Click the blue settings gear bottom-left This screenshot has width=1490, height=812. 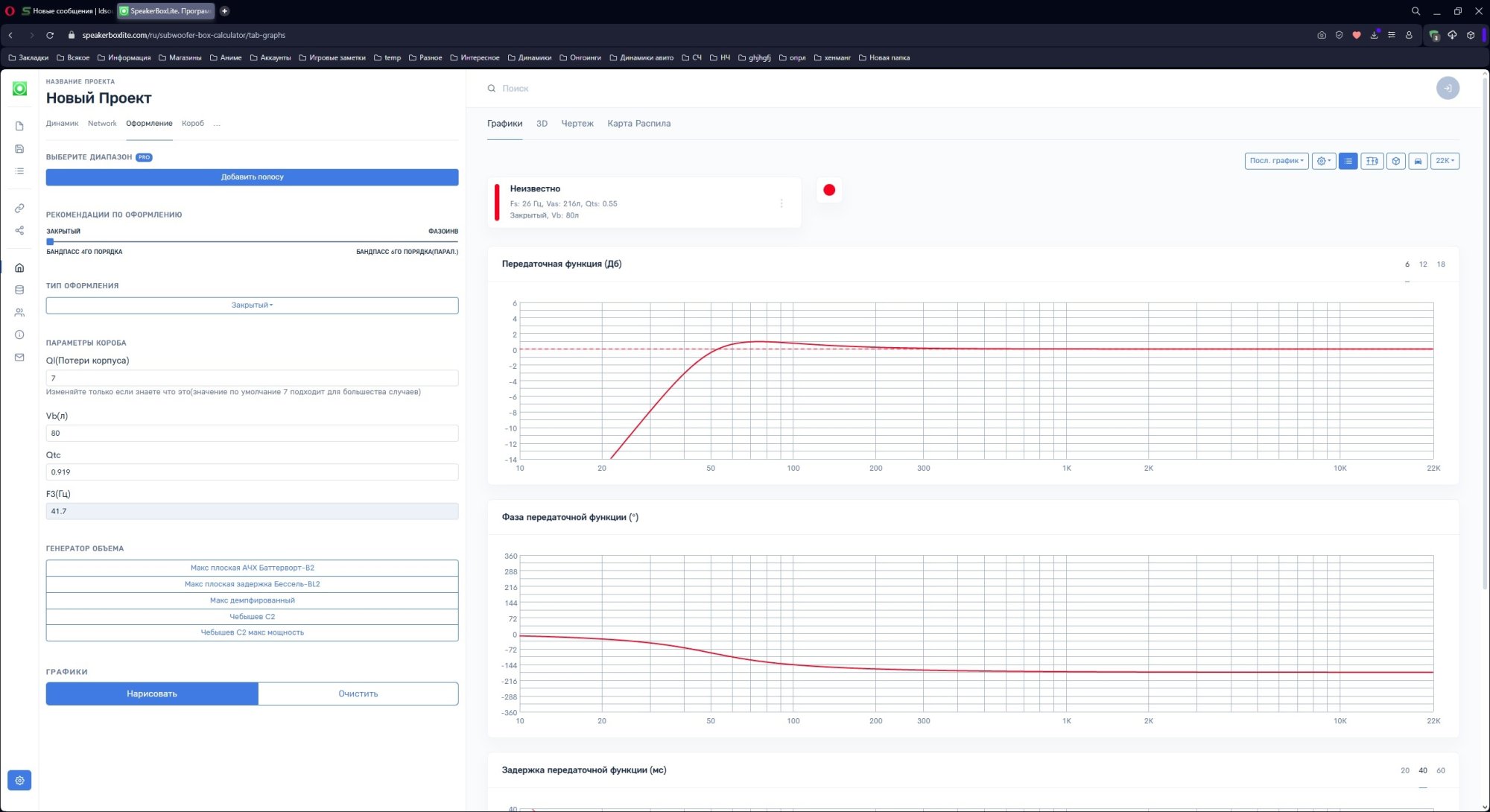19,780
